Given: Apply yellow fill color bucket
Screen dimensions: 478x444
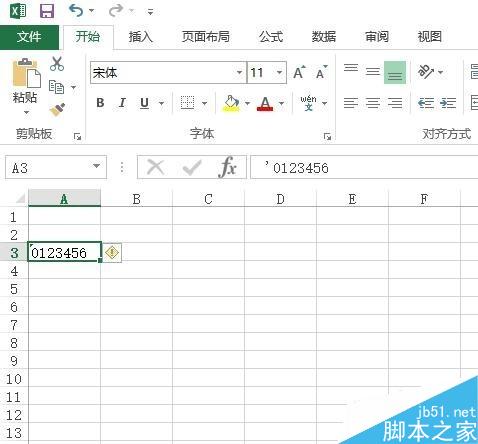Looking at the screenshot, I should coord(231,103).
